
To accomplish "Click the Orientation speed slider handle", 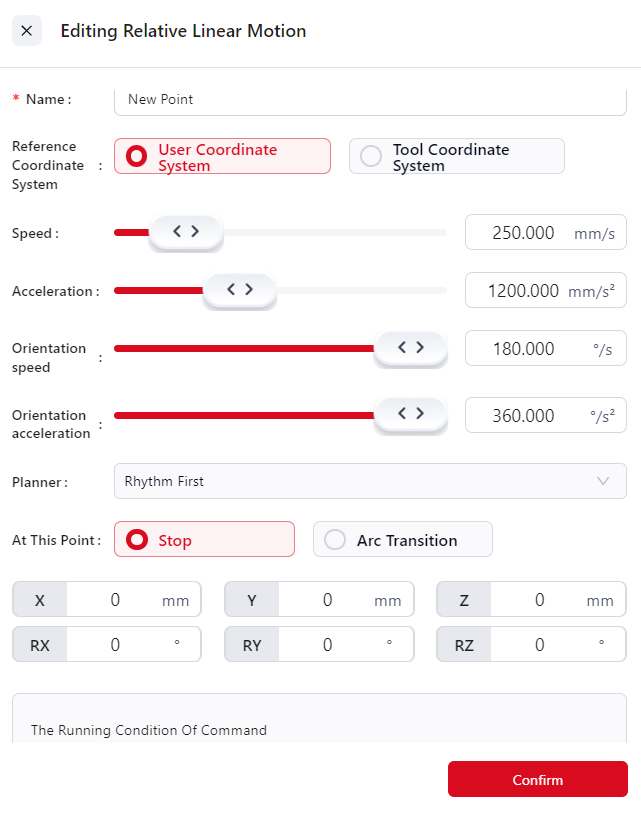I will click(410, 348).
